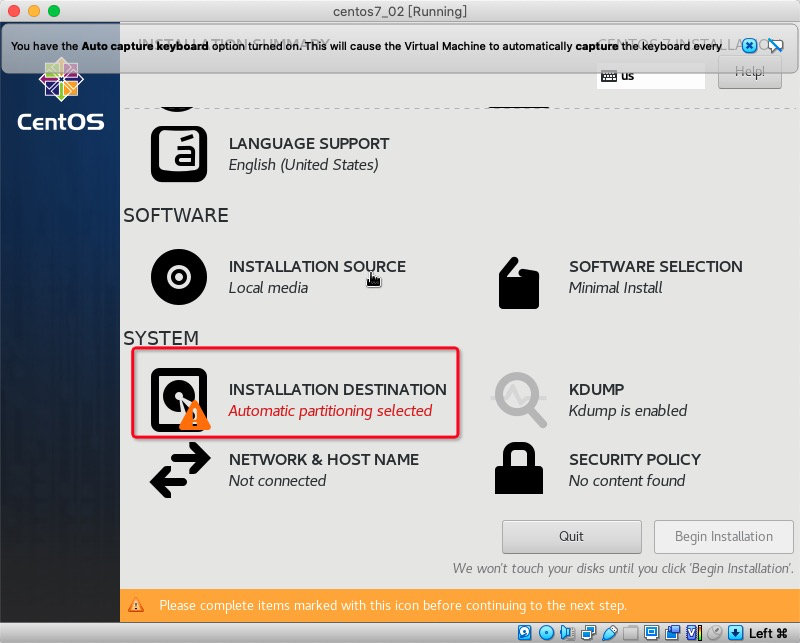The width and height of the screenshot is (800, 643).
Task: Open Language Support icon
Action: point(179,154)
